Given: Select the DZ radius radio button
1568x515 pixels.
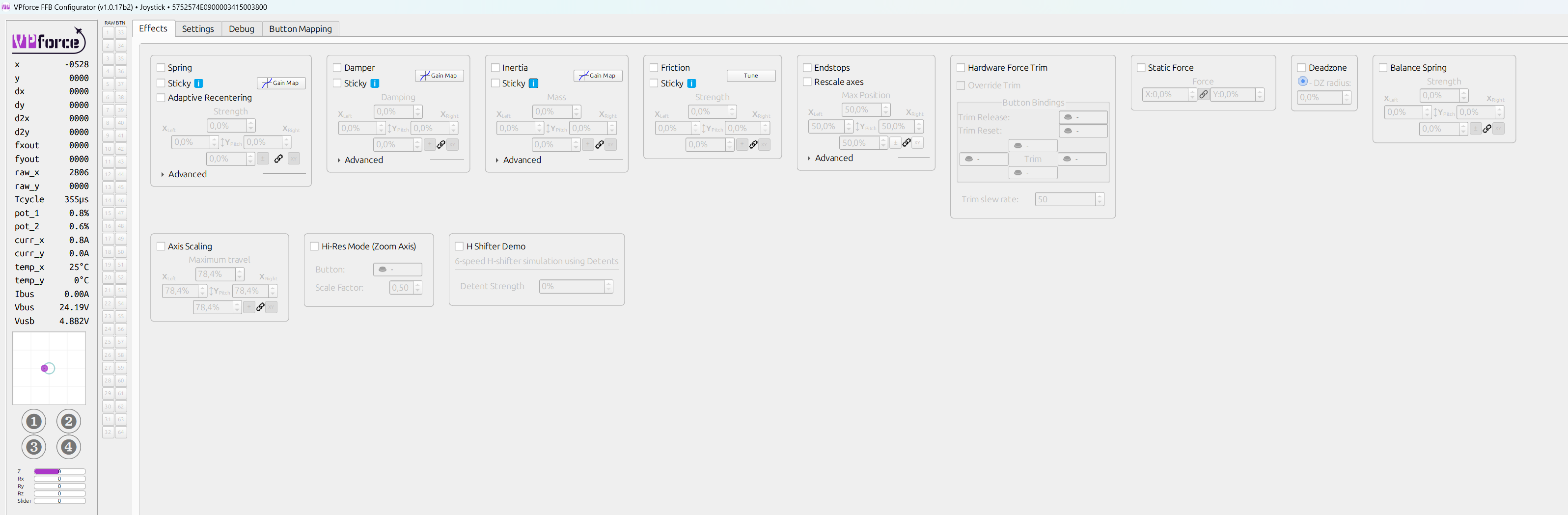Looking at the screenshot, I should click(1303, 81).
